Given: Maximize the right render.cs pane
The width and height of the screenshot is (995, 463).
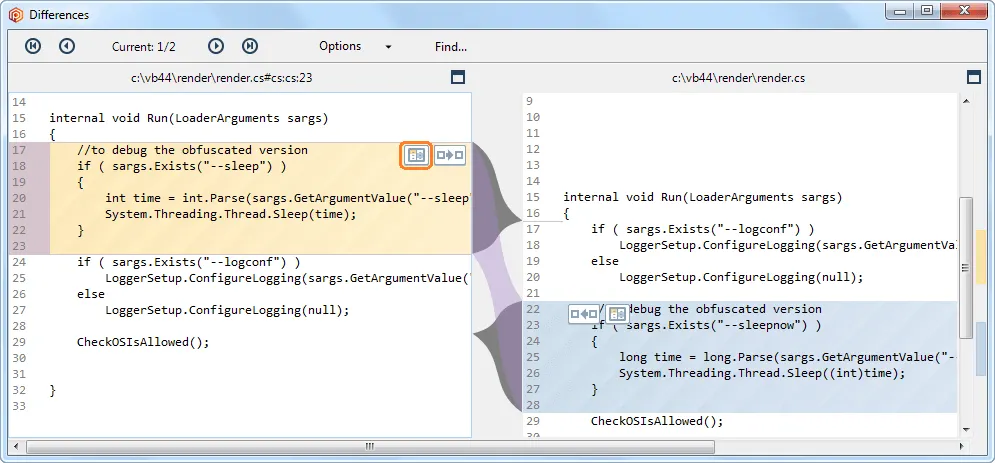Looking at the screenshot, I should 974,77.
